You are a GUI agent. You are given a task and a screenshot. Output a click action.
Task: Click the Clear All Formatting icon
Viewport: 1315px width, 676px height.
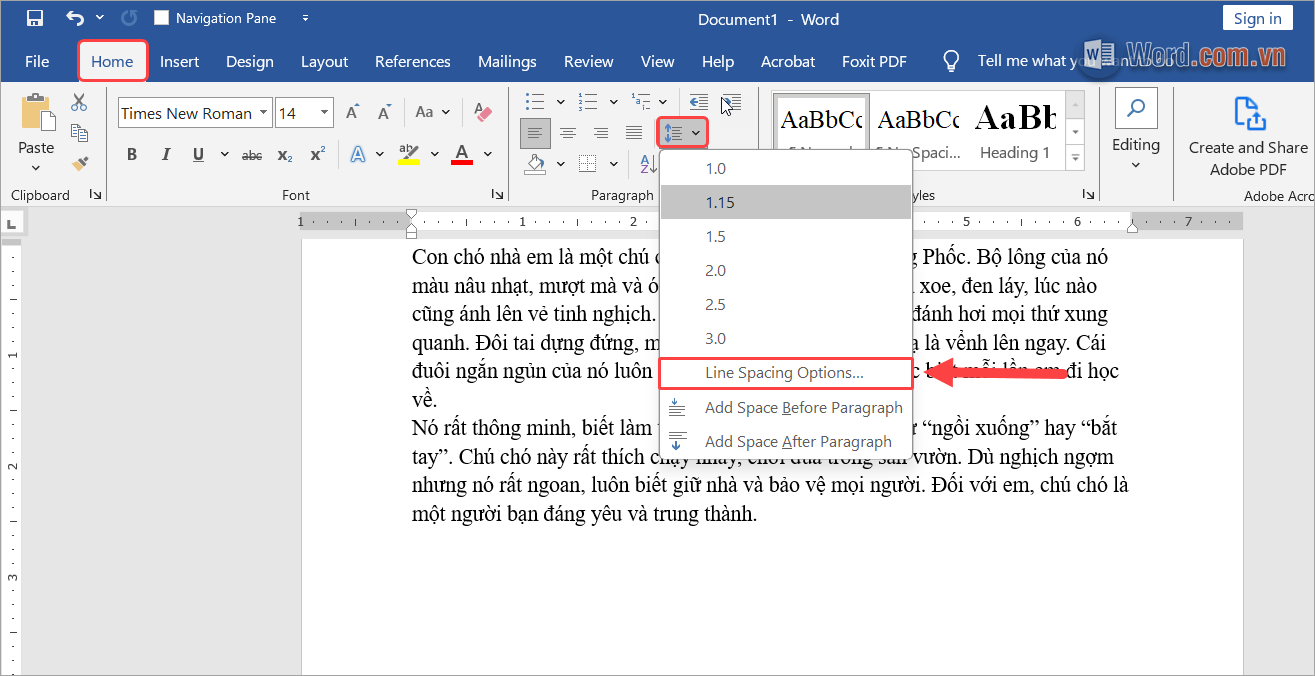tap(483, 113)
